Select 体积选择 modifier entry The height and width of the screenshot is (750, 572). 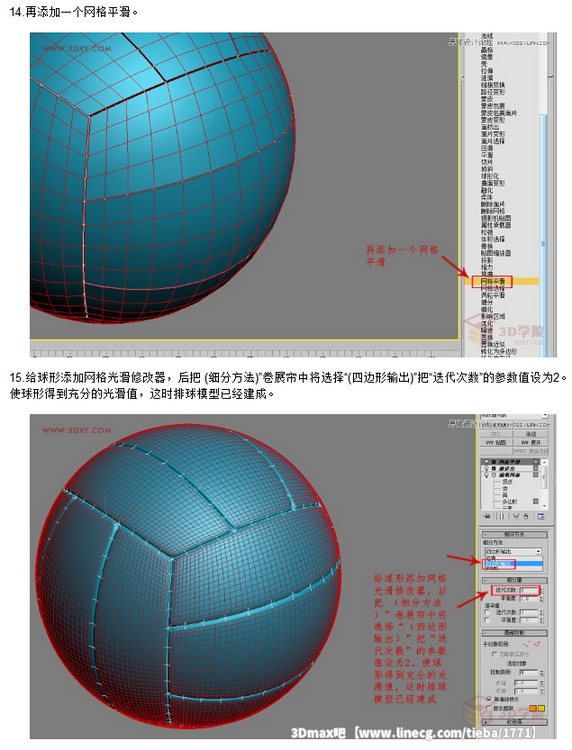coord(493,239)
